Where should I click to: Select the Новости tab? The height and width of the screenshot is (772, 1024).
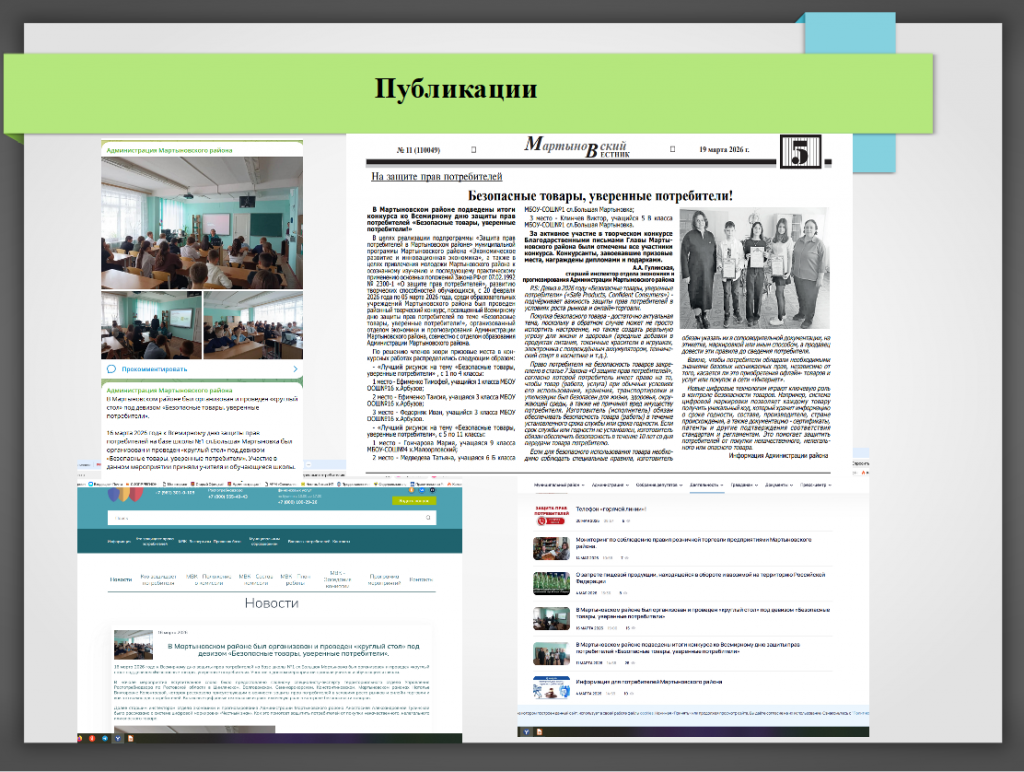(121, 579)
